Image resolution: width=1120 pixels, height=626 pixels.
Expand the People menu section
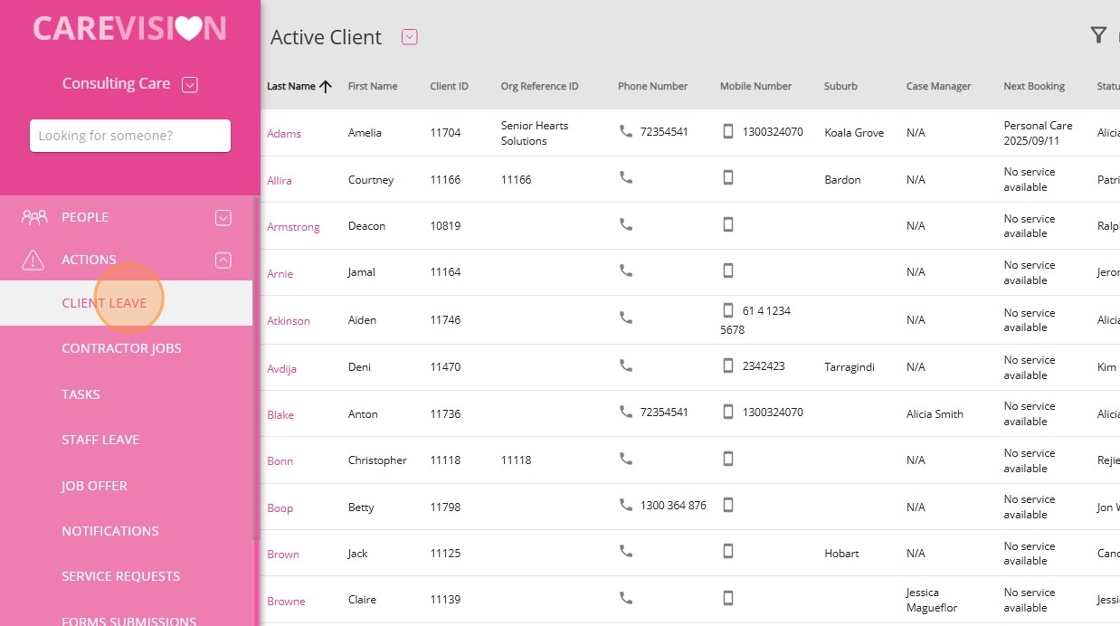point(223,217)
